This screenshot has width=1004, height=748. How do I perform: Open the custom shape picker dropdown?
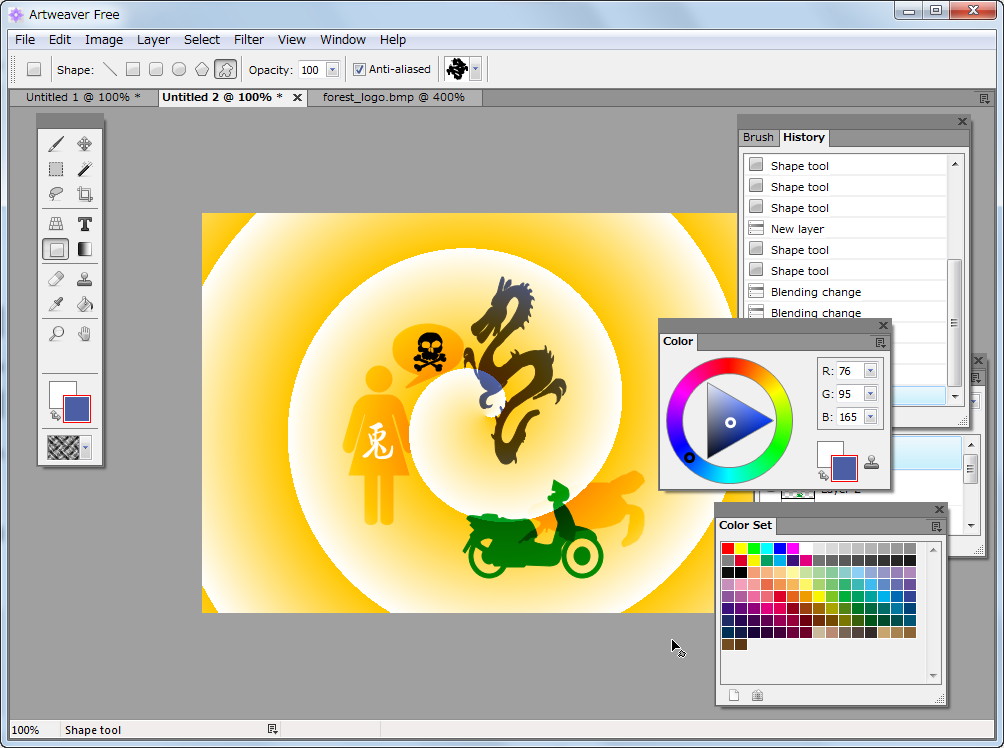tap(475, 69)
